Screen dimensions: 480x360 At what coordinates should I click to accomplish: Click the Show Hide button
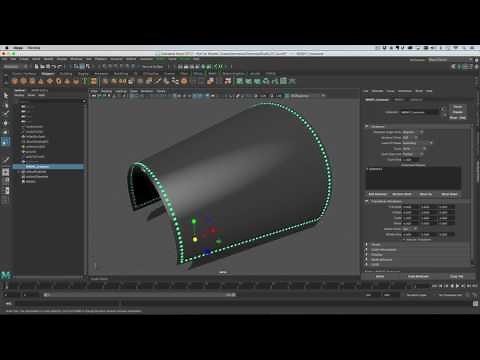coord(458,118)
